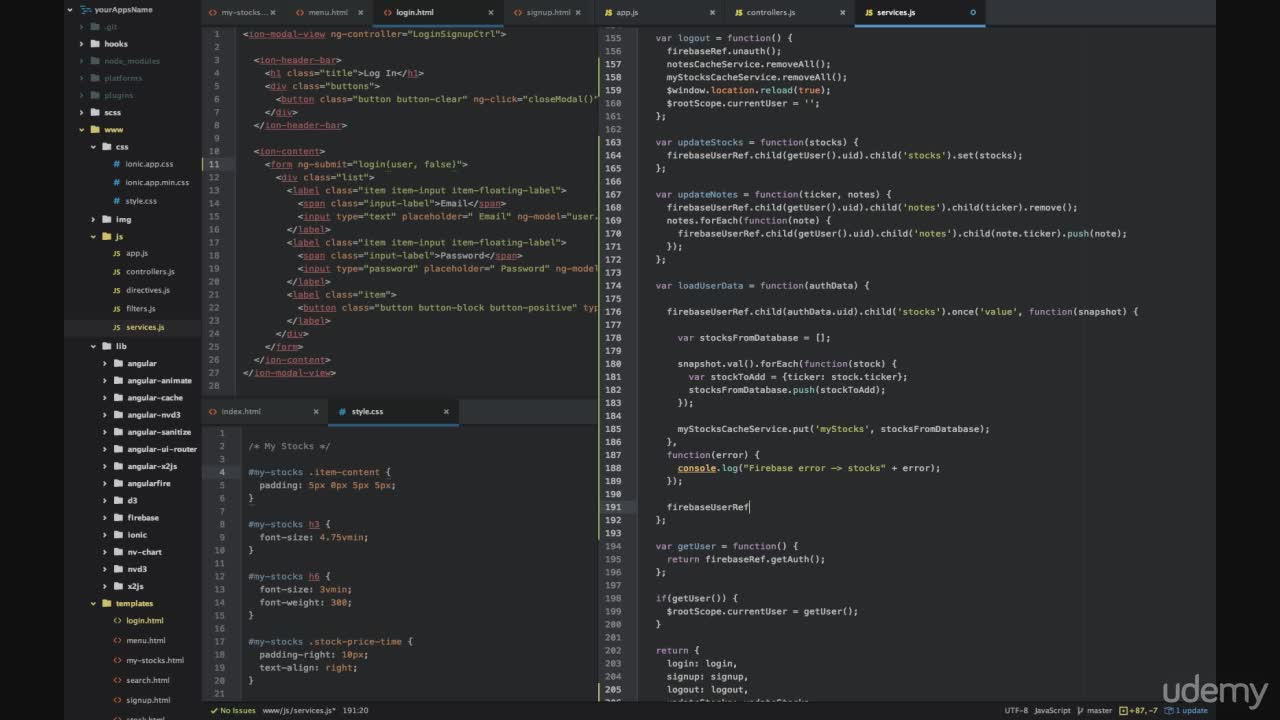Screen dimensions: 1280x720
Task: Open filters.js in the file tree
Action: (140, 308)
